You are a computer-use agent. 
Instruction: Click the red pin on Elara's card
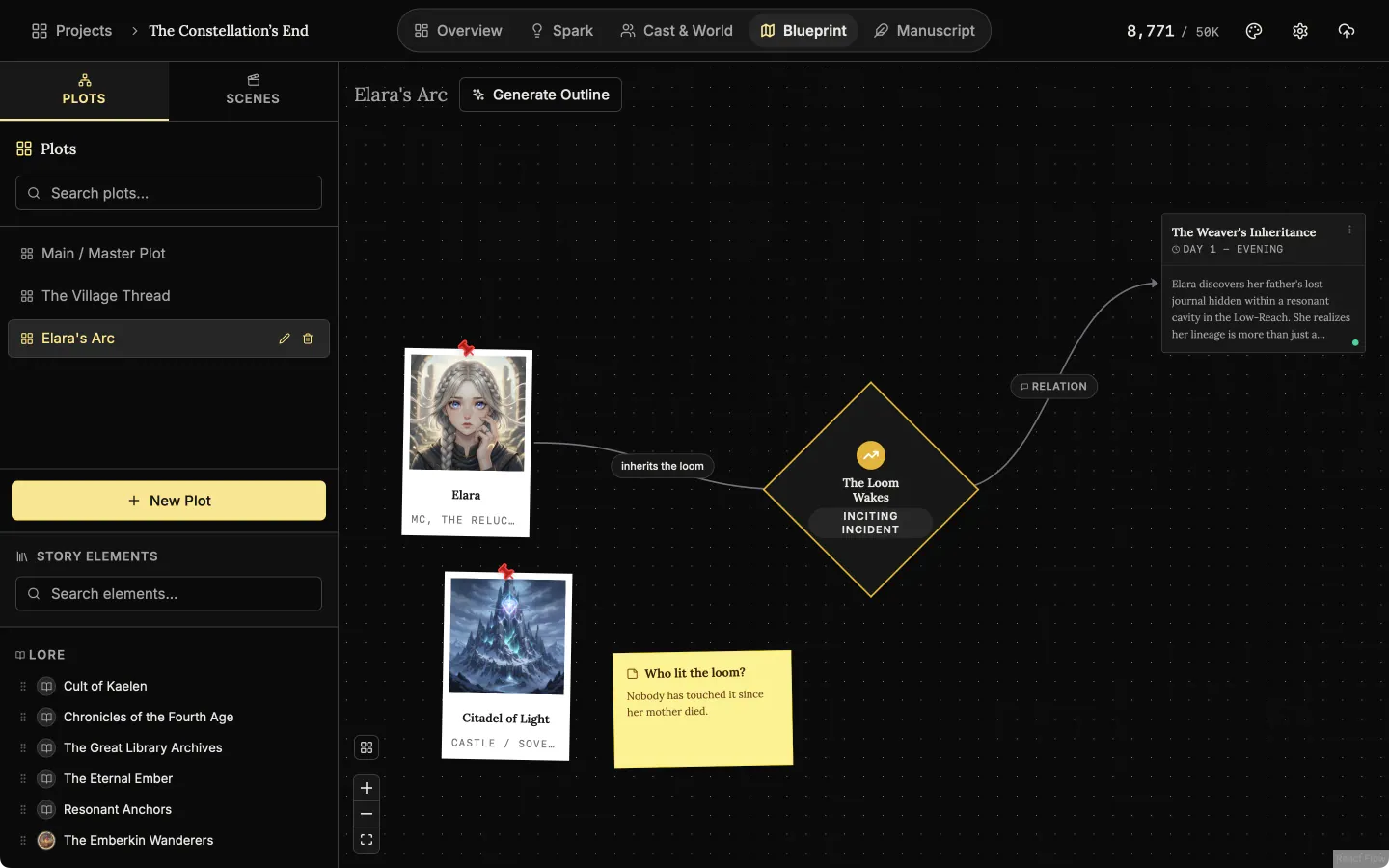(467, 348)
